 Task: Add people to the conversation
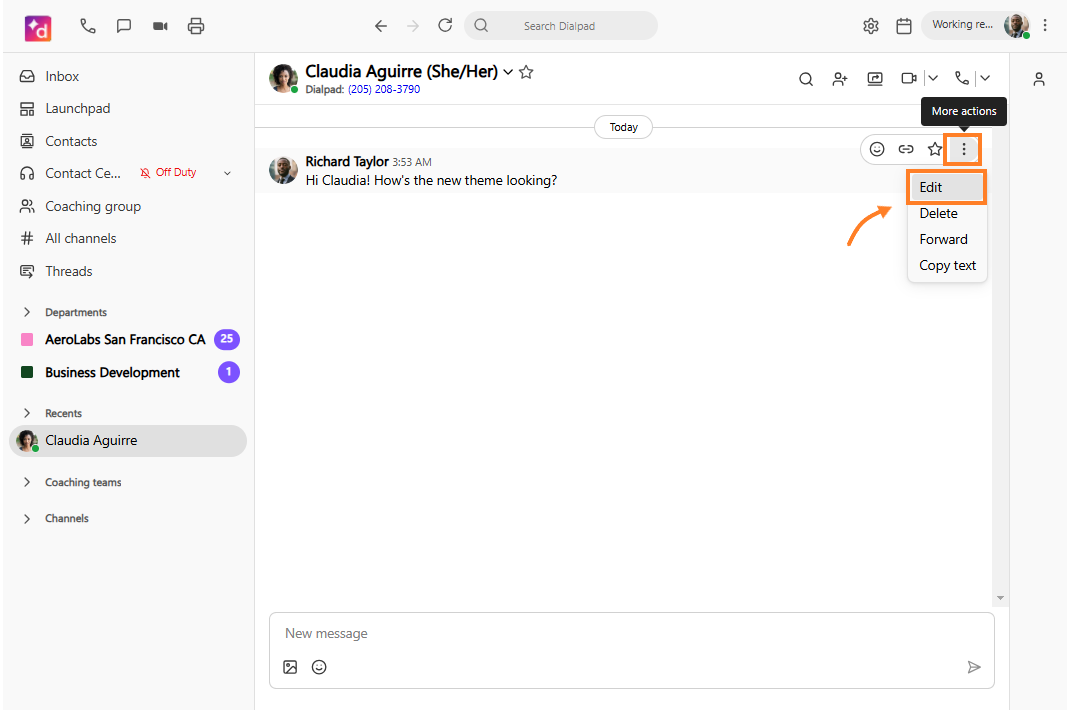[840, 79]
